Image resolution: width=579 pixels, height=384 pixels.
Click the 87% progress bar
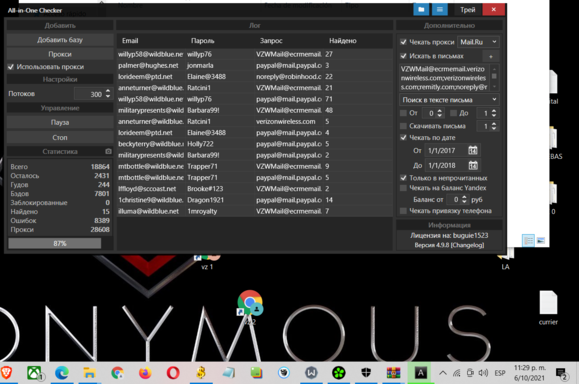55,243
